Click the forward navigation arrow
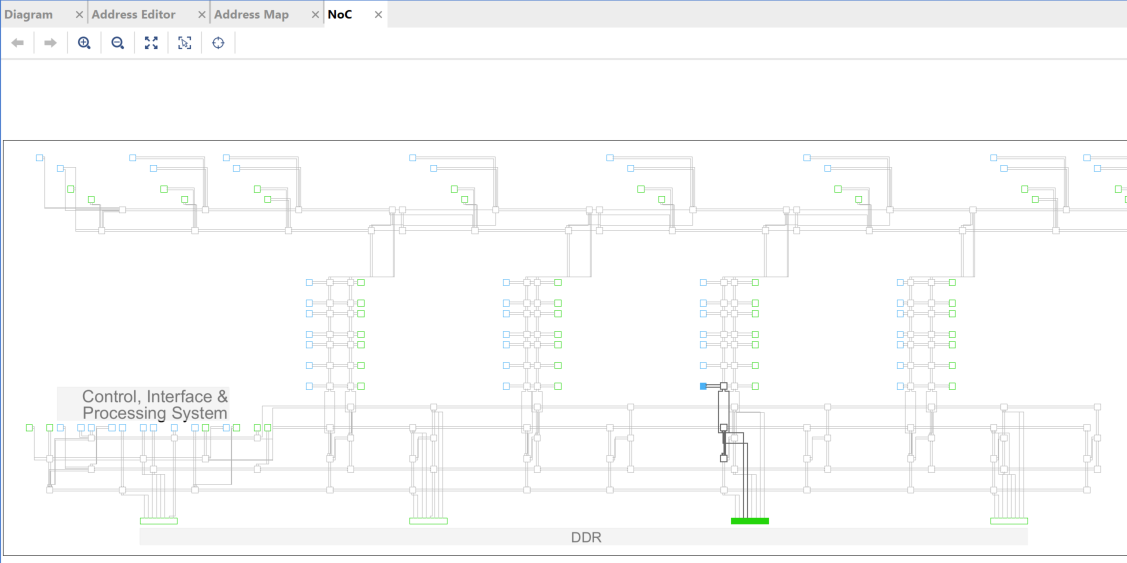This screenshot has width=1127, height=563. click(x=50, y=43)
